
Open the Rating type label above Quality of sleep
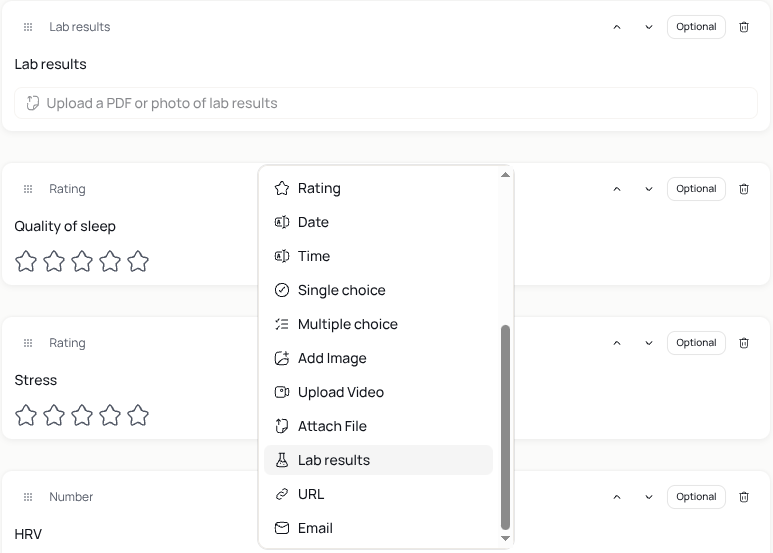pos(67,189)
